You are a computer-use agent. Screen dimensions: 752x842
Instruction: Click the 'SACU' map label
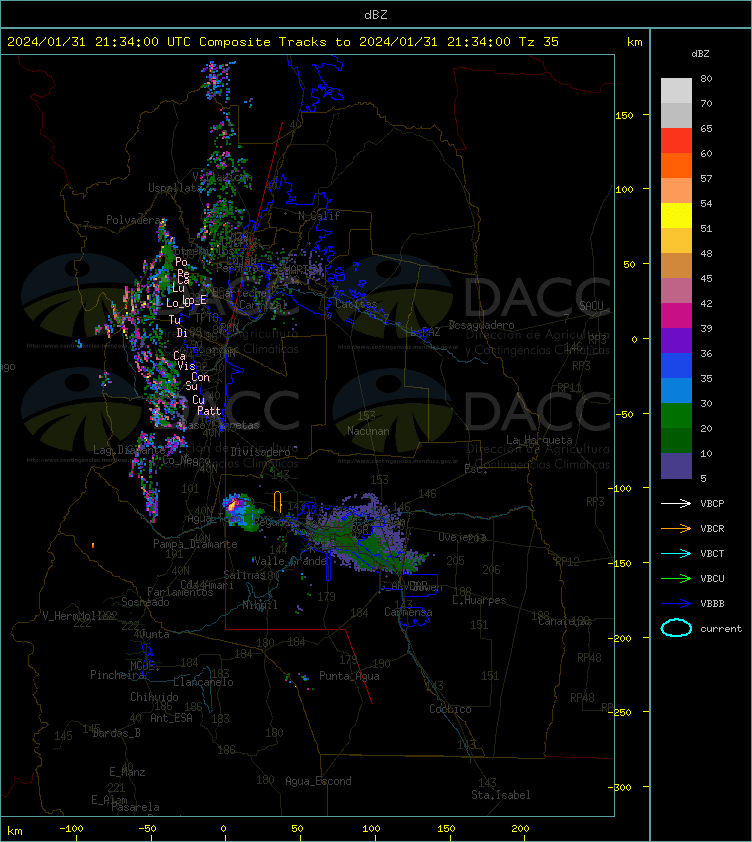click(591, 306)
